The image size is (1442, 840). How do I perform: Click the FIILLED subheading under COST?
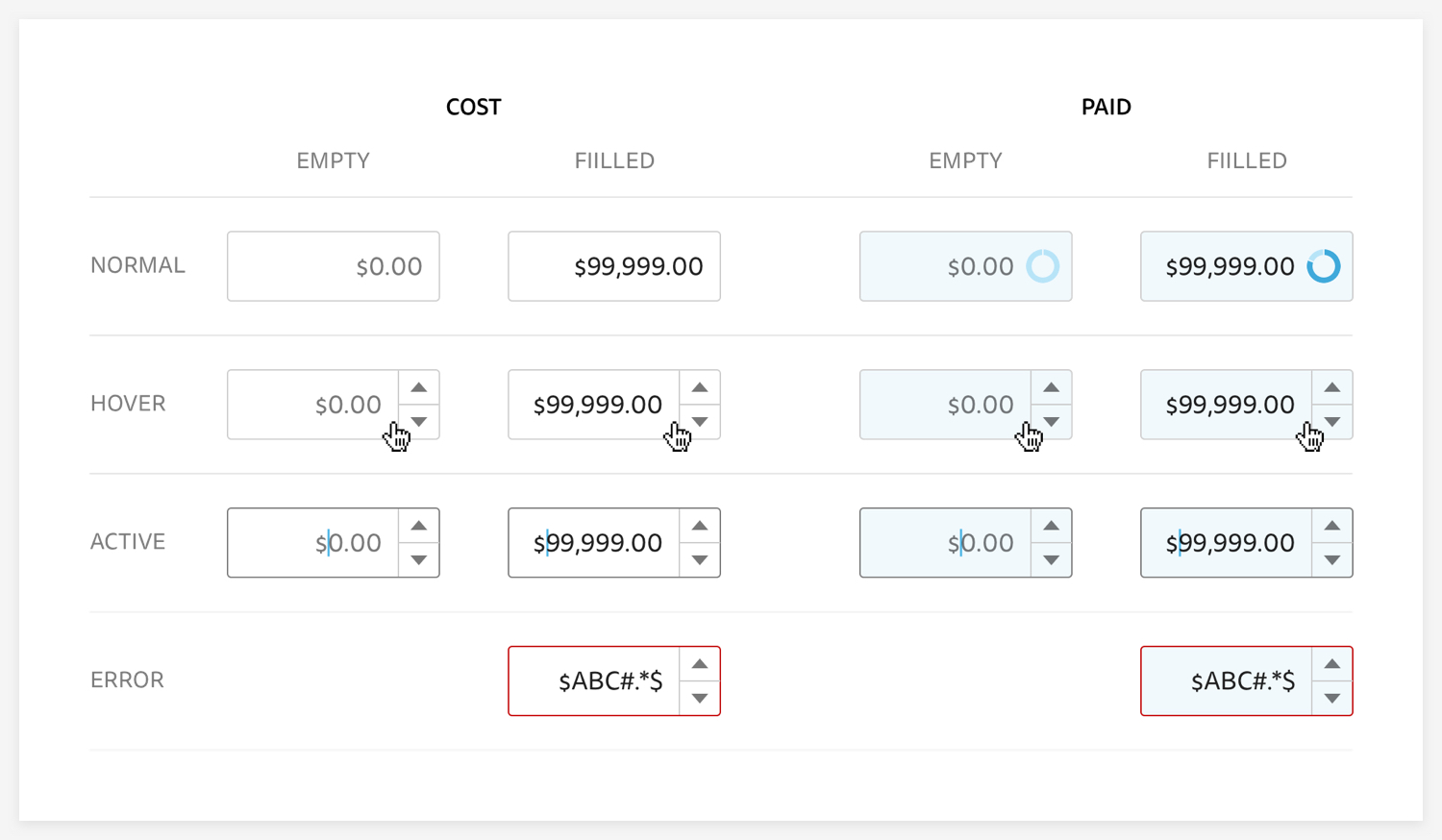(x=614, y=161)
